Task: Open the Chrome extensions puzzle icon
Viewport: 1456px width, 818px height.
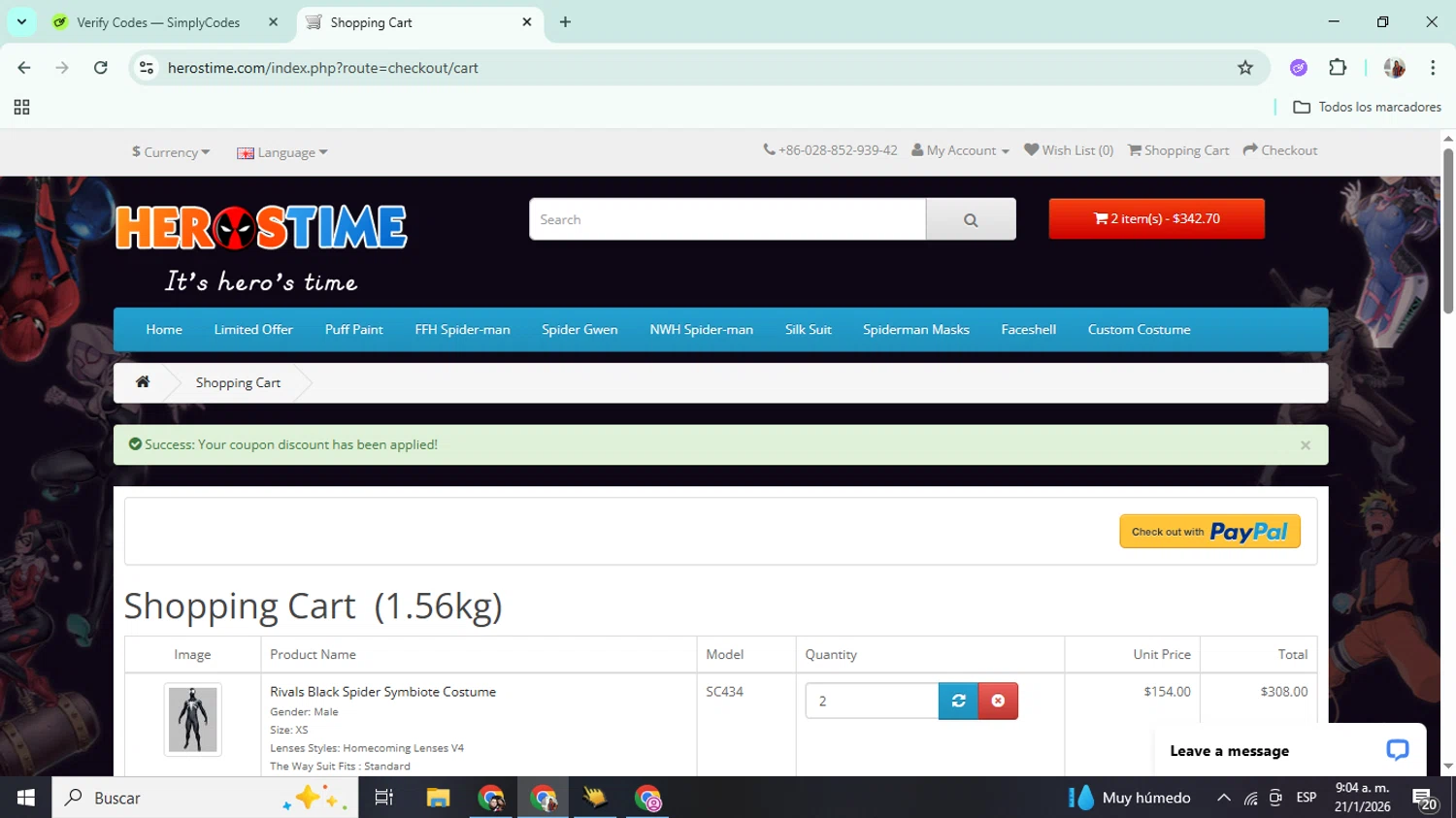Action: pos(1338,68)
